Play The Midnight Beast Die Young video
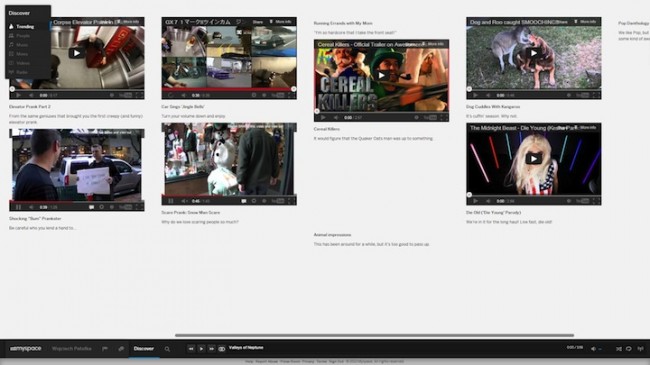Viewport: 650px width, 365px height. [534, 159]
